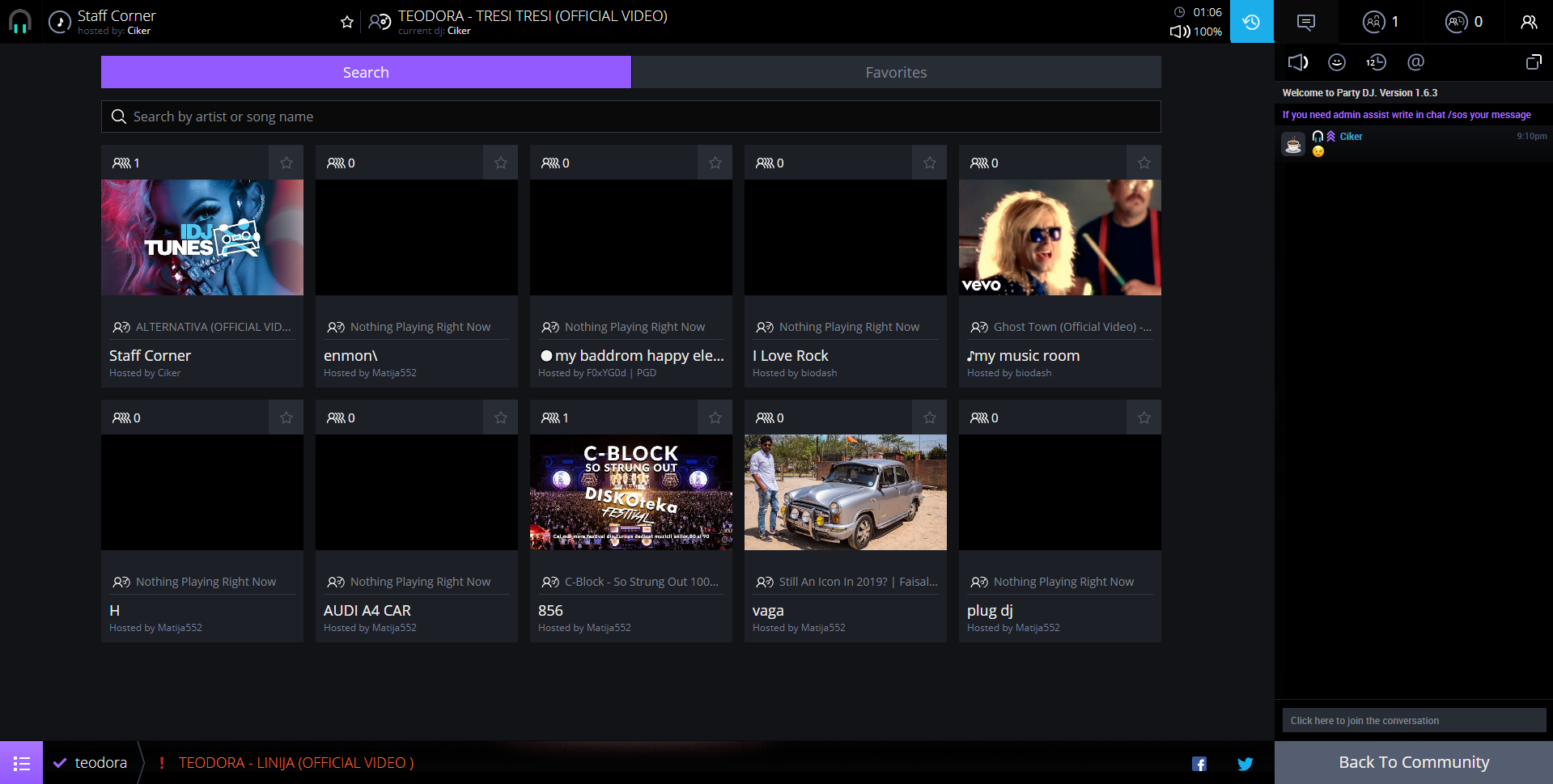This screenshot has height=784, width=1553.
Task: Favorite the AUDI A4 CAR room star
Action: [501, 417]
